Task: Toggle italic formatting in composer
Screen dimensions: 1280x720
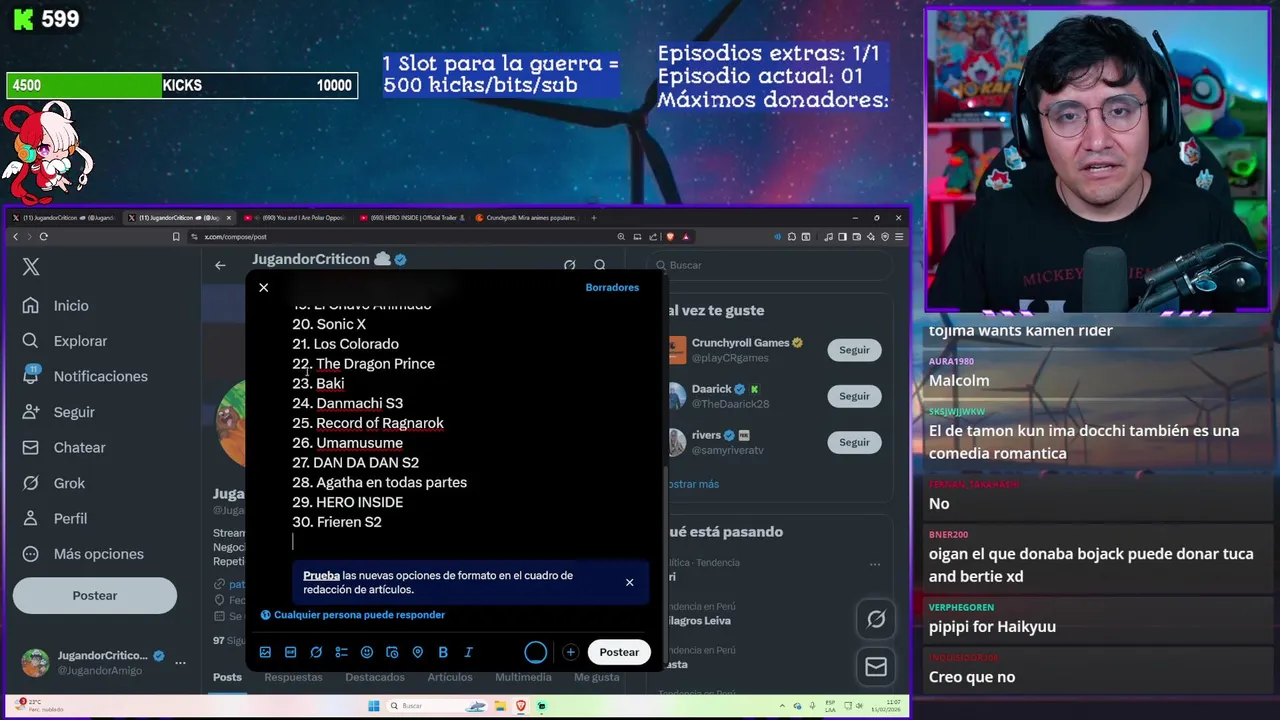Action: 468,652
